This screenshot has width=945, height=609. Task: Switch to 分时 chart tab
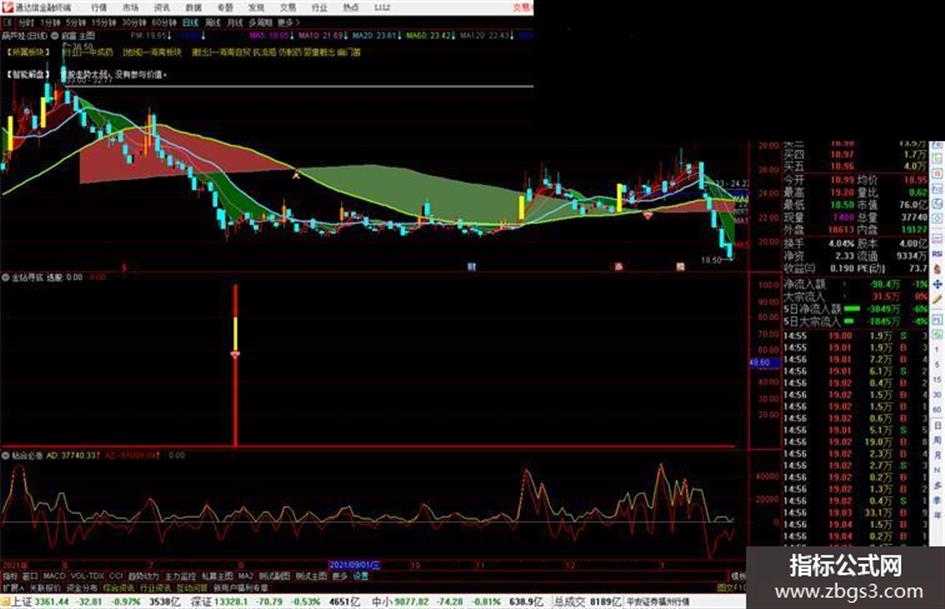pos(26,22)
